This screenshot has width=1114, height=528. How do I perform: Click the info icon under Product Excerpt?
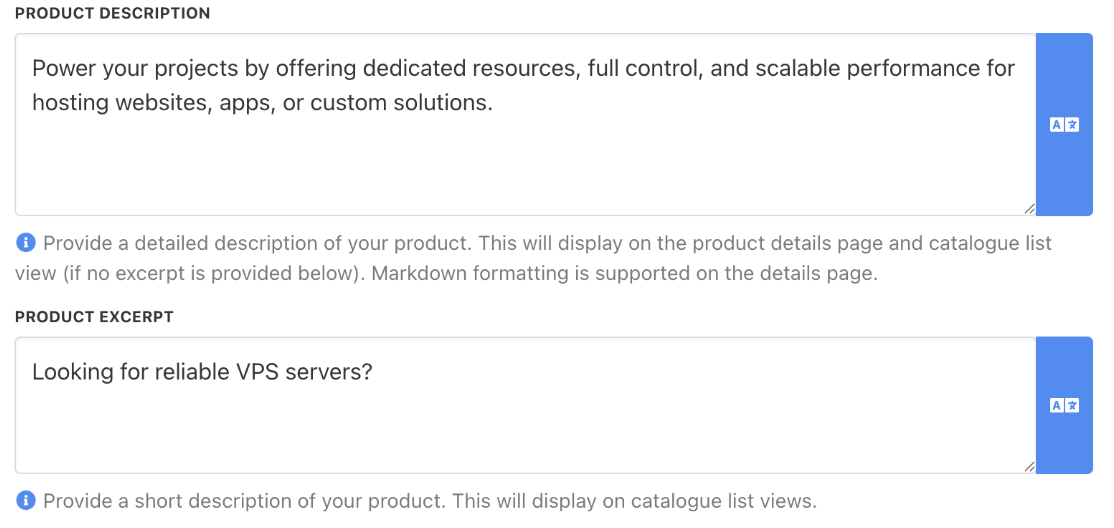[x=26, y=501]
